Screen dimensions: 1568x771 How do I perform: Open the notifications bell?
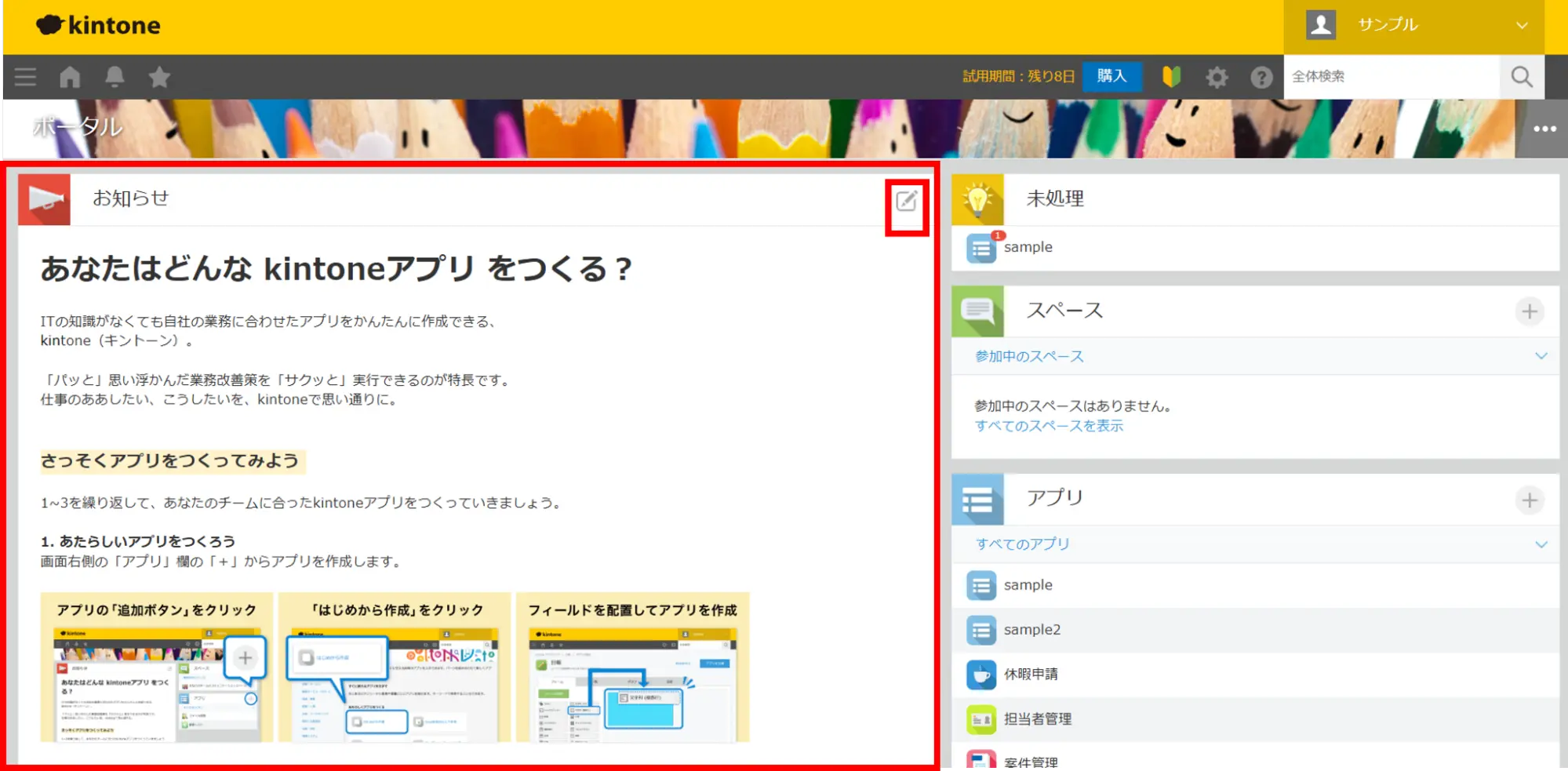115,77
